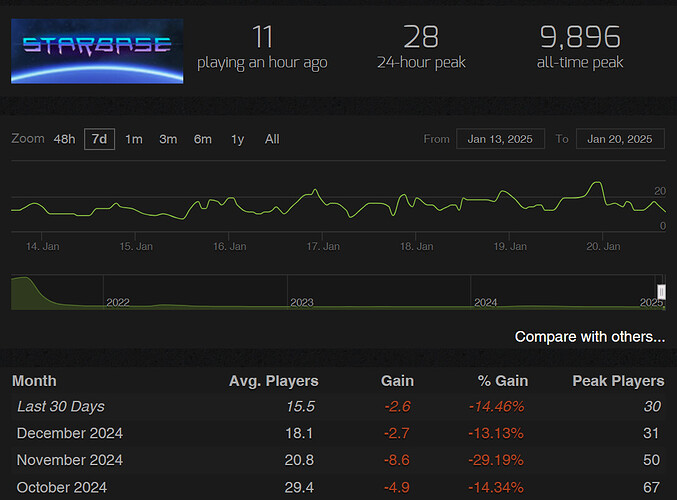Click the 2023 marker in navigator timeline
677x500 pixels.
(x=302, y=302)
